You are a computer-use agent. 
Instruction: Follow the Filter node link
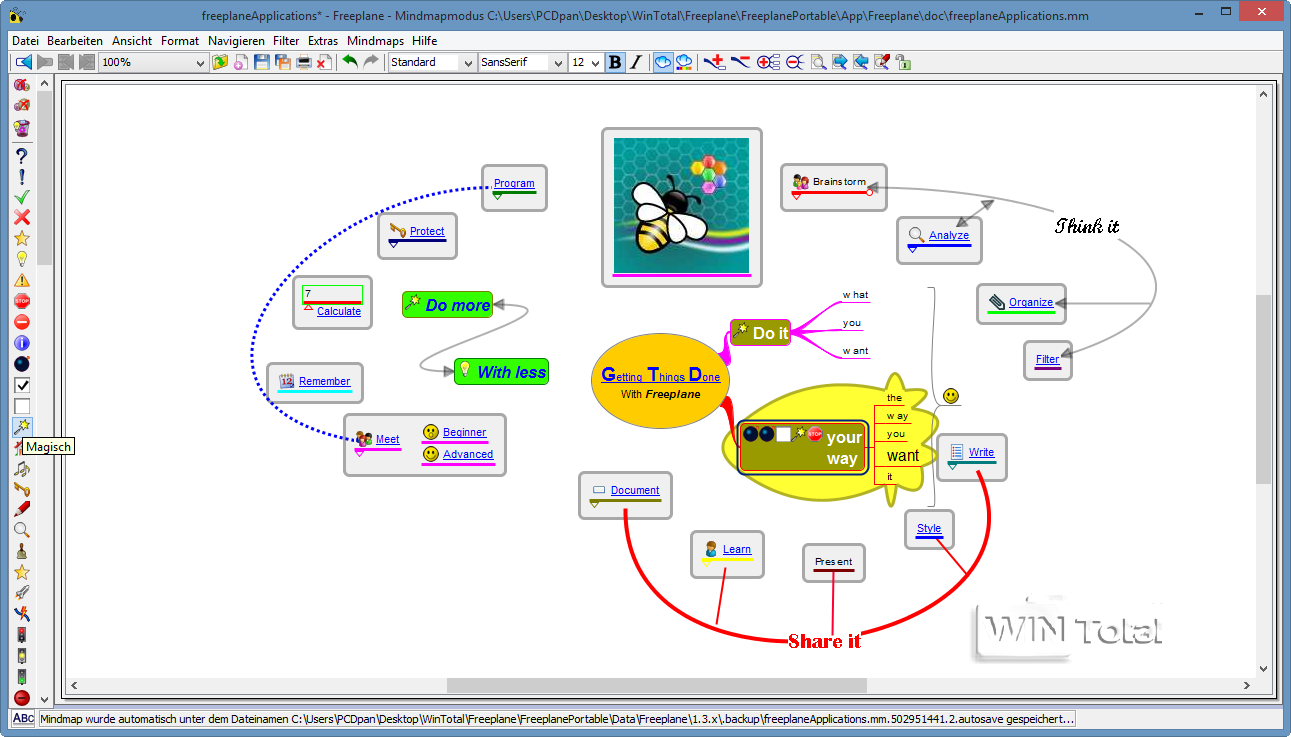pyautogui.click(x=1047, y=359)
